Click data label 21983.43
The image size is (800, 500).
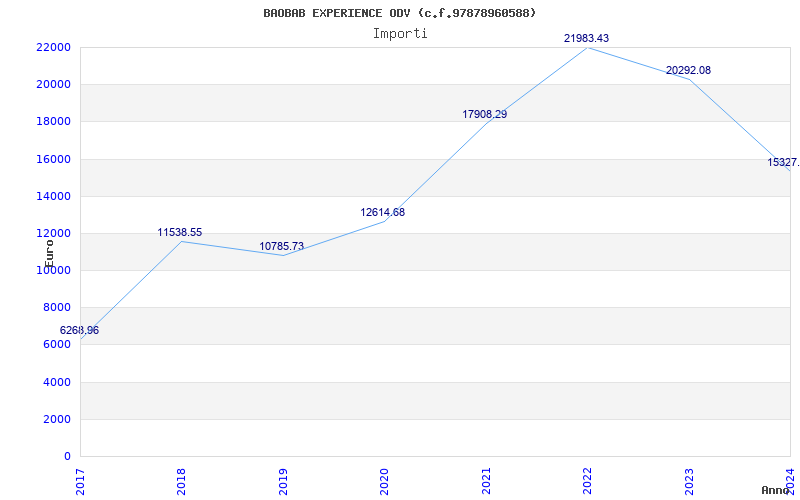tap(586, 38)
